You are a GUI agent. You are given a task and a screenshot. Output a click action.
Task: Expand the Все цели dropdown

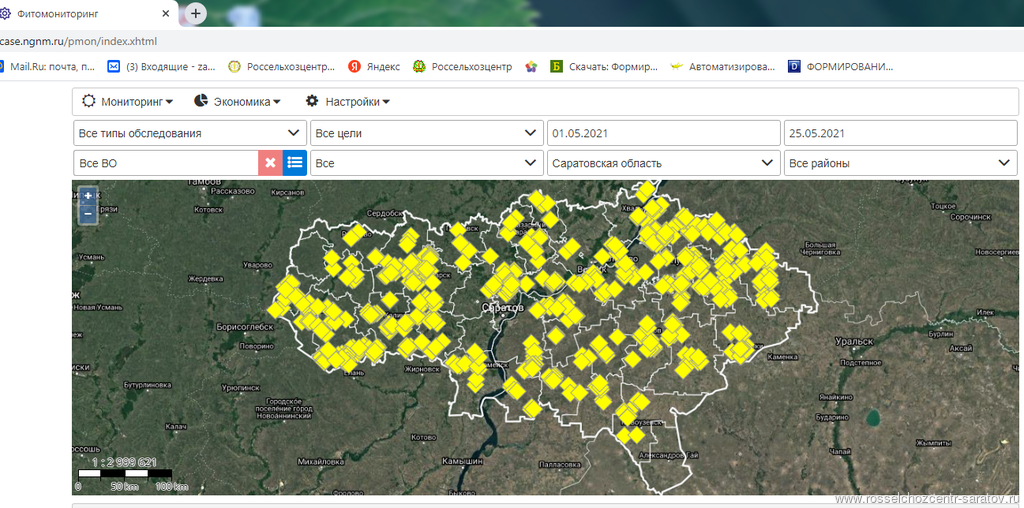click(x=426, y=133)
